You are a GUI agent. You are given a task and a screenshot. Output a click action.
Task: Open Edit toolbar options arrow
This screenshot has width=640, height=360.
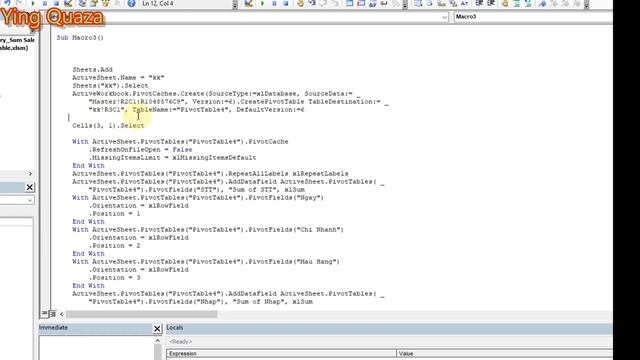[x=587, y=4]
